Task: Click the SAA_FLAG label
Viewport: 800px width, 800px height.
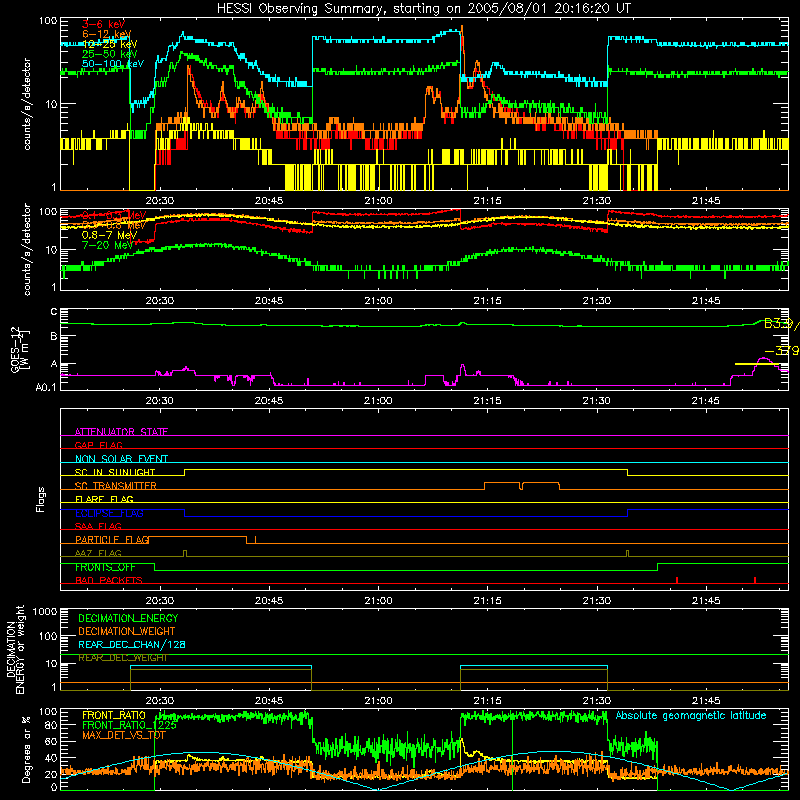Action: [x=98, y=526]
